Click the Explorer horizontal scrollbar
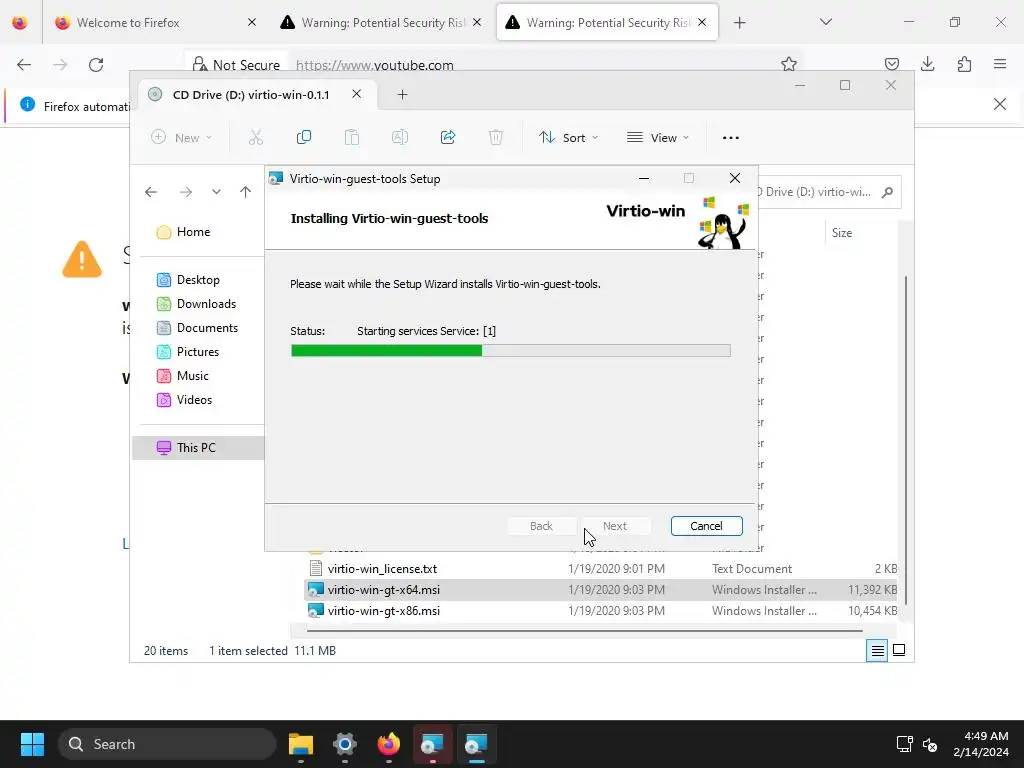 584,631
